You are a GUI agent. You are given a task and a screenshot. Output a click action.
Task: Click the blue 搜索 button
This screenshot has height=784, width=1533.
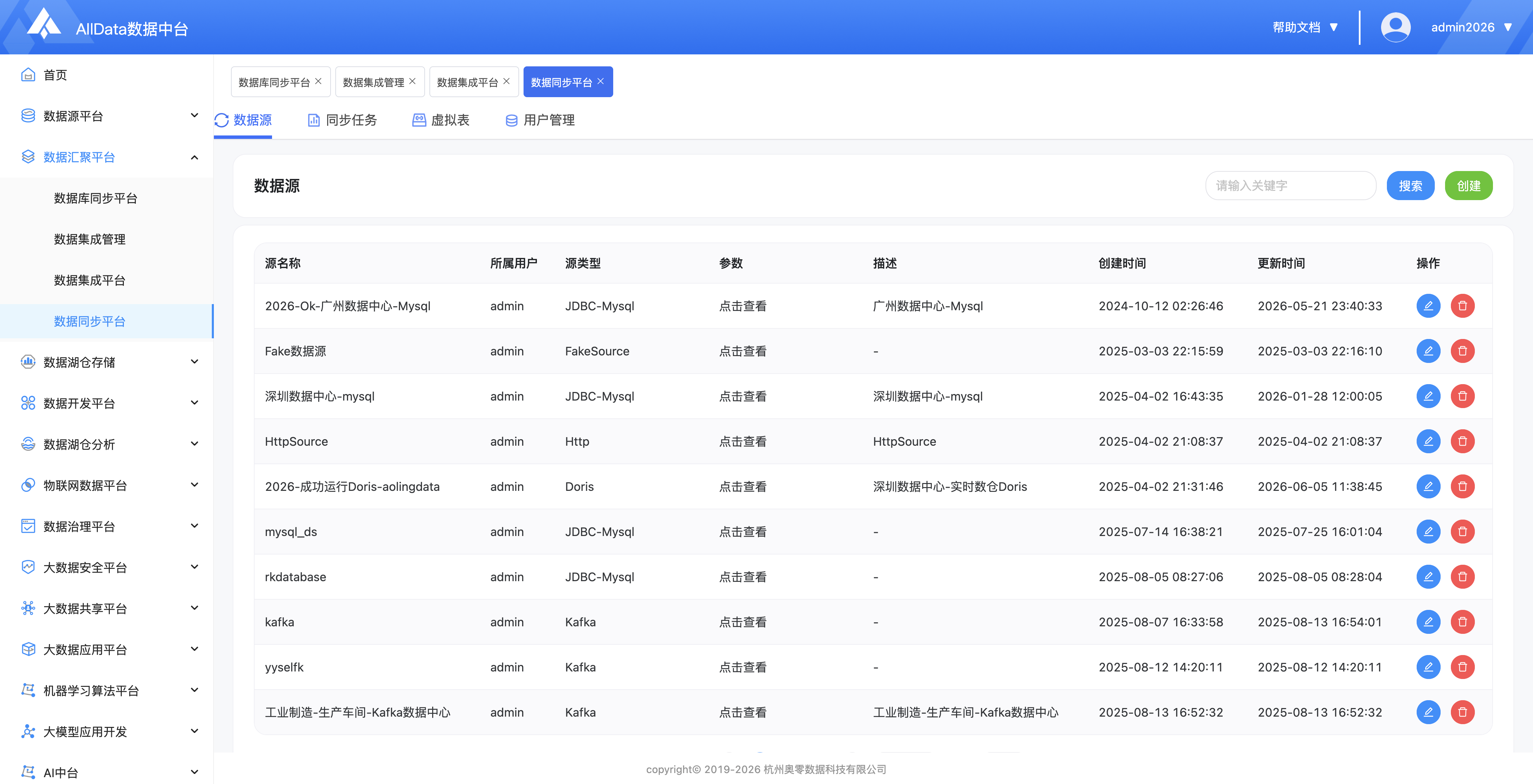[1410, 186]
